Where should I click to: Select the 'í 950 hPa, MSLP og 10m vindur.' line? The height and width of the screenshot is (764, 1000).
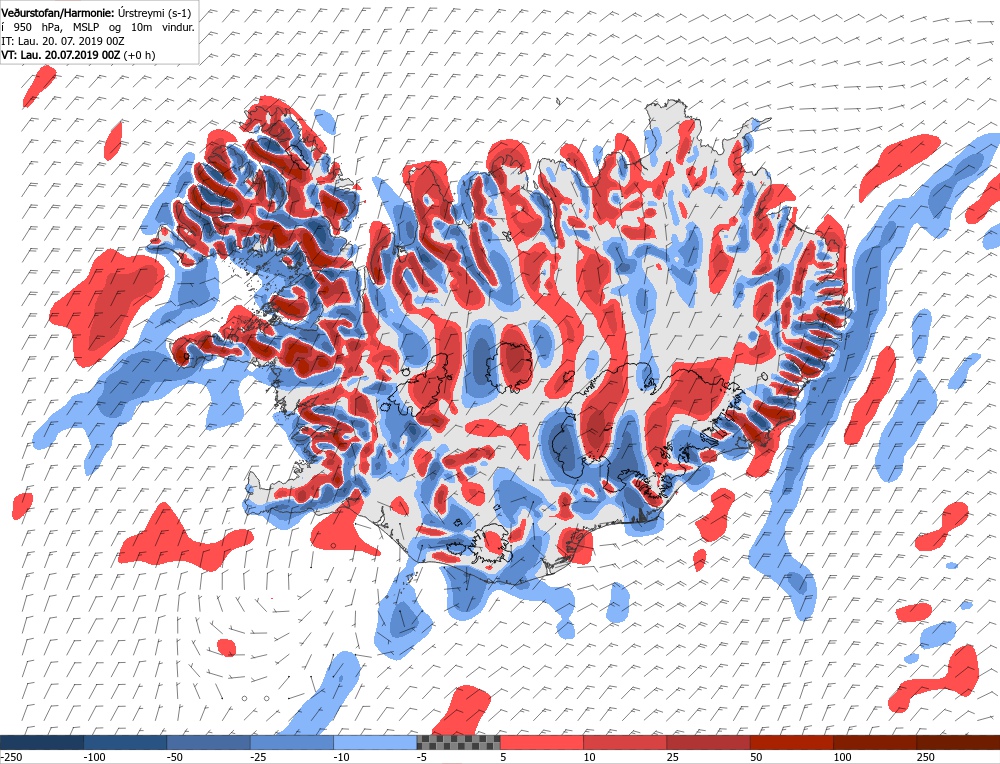tap(98, 27)
